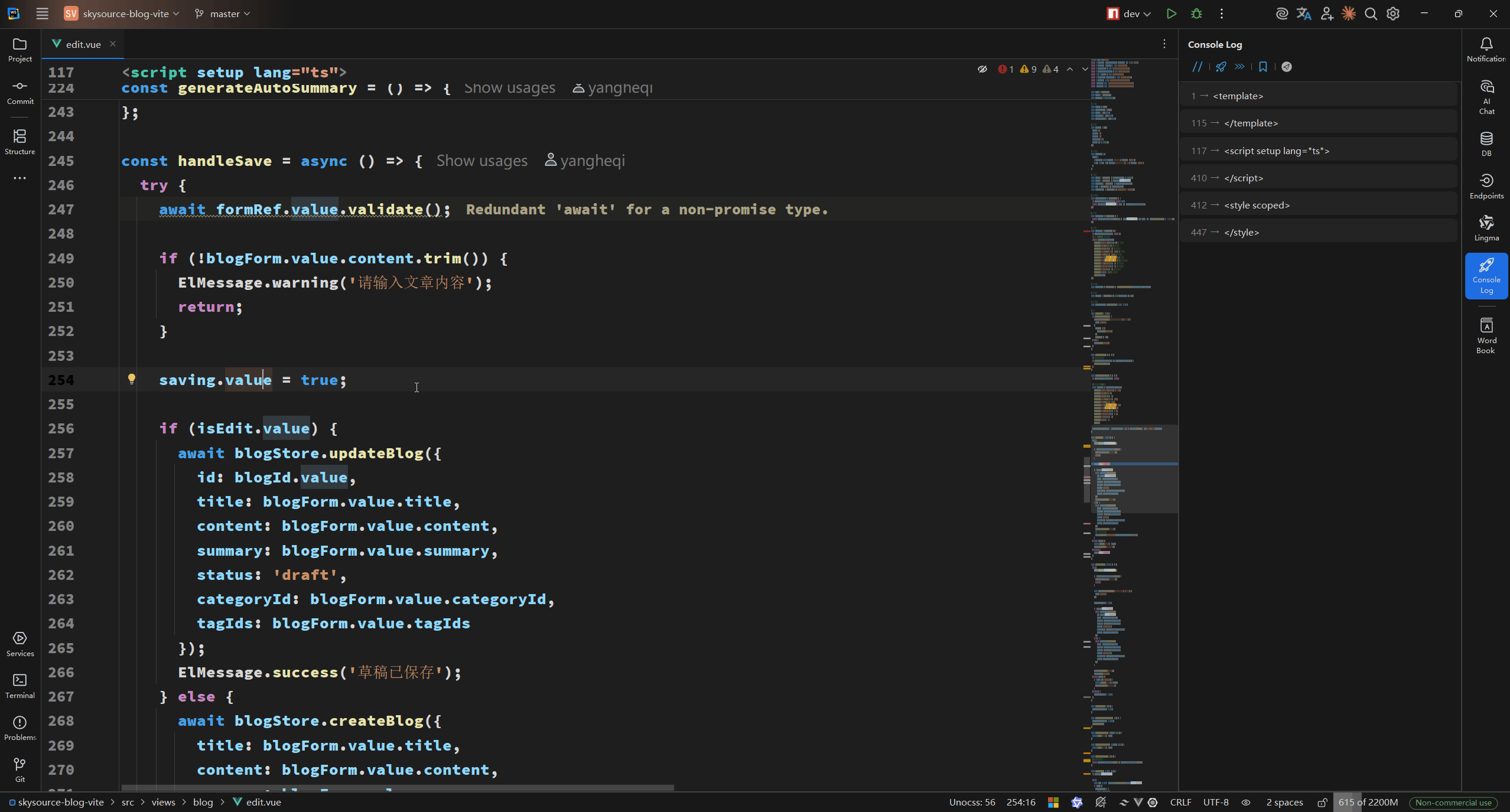Image resolution: width=1510 pixels, height=812 pixels.
Task: Change the 2 spaces indent setting
Action: 1284,803
